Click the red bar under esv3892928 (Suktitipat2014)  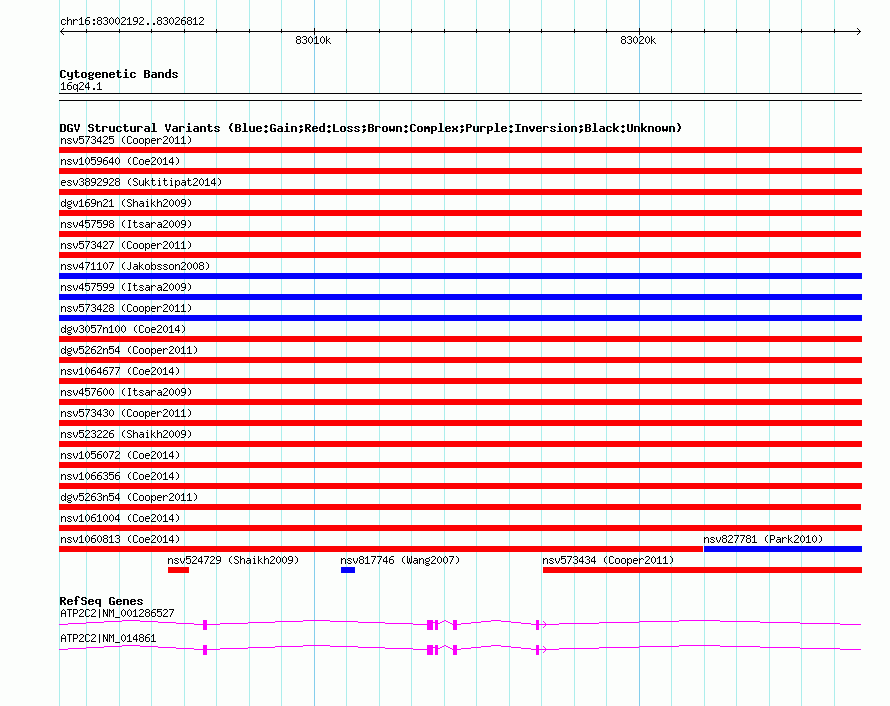pos(460,192)
